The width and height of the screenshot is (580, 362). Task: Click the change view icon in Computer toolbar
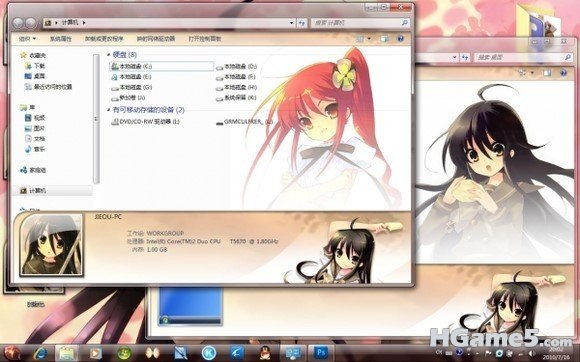(x=360, y=38)
